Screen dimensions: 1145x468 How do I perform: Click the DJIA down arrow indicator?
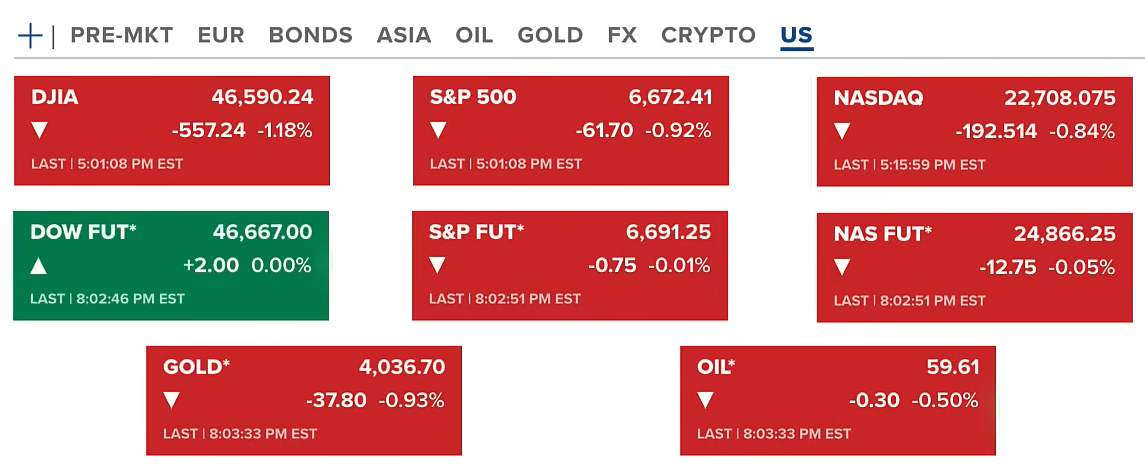point(40,130)
